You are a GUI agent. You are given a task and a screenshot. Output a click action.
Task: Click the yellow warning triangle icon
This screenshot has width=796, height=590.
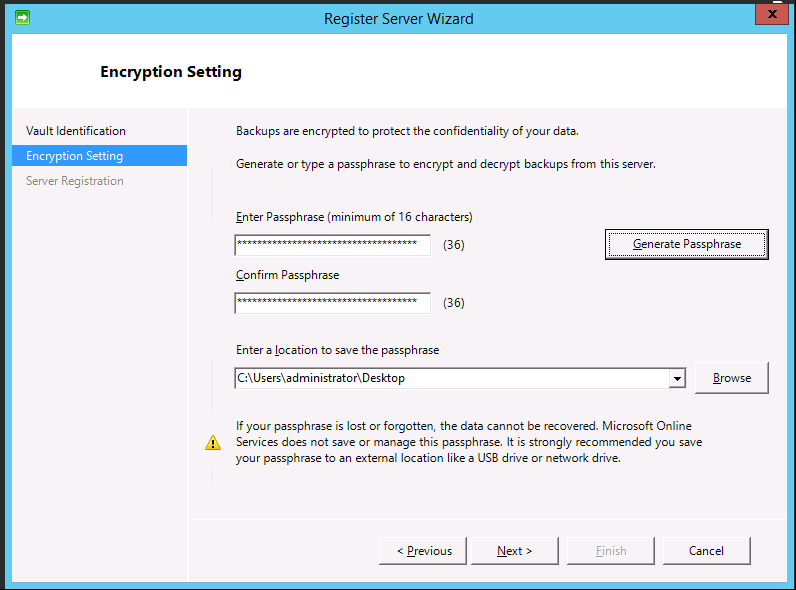(x=213, y=442)
